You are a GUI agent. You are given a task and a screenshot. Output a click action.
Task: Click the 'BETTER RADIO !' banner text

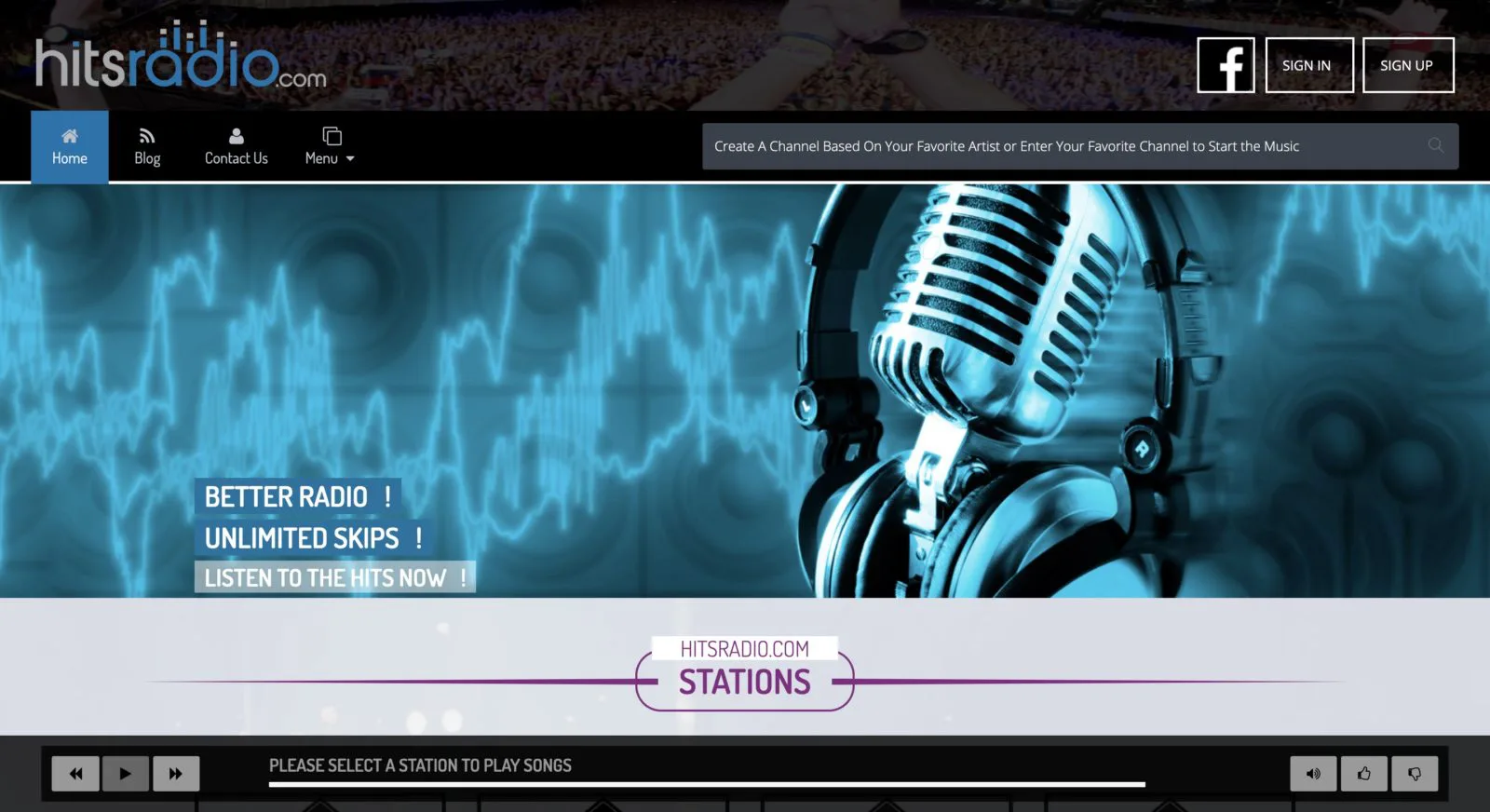(x=298, y=496)
